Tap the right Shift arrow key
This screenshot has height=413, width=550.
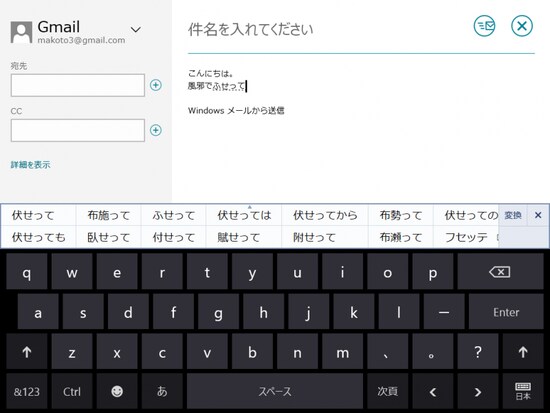(x=523, y=352)
